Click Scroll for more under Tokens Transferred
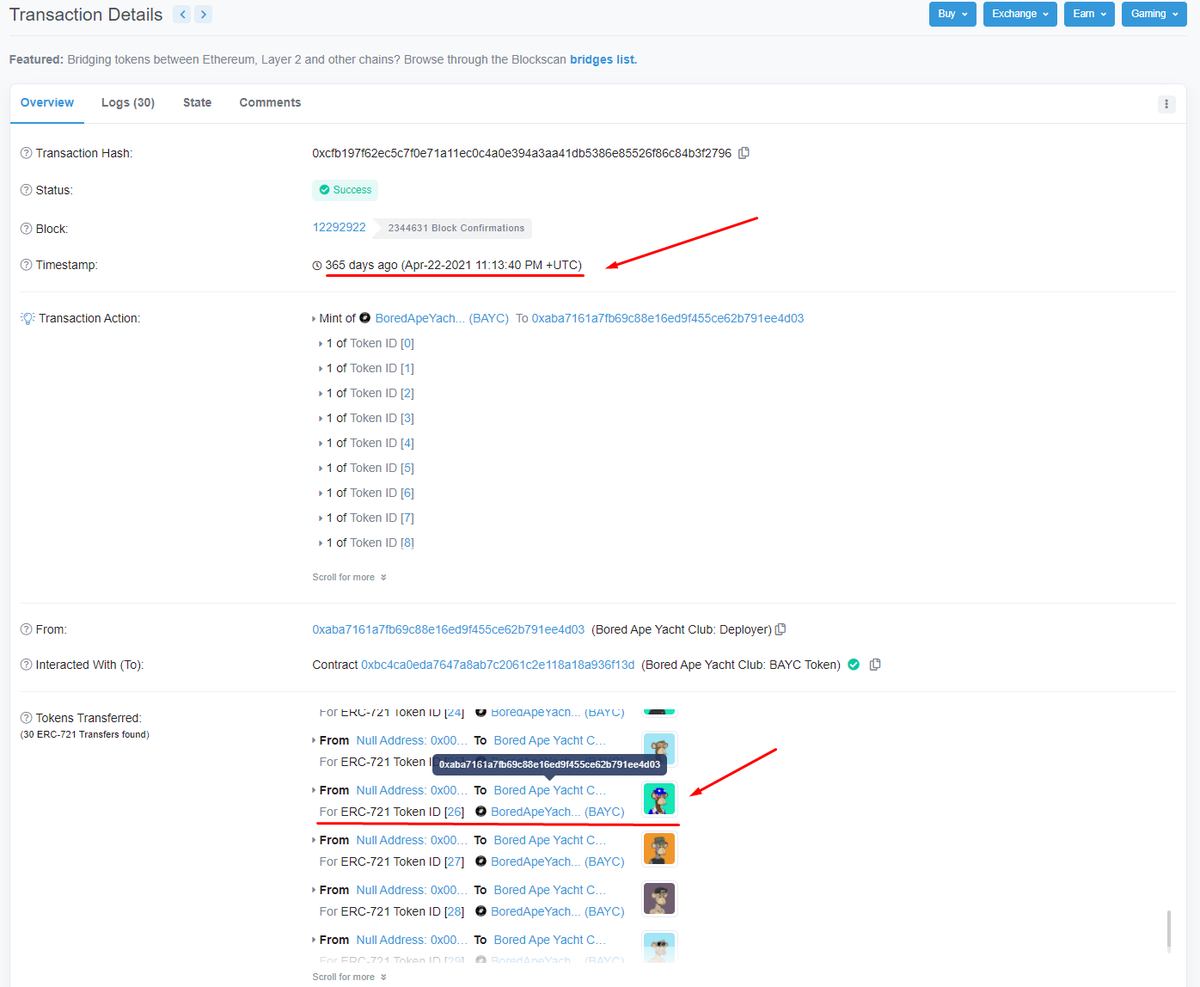The width and height of the screenshot is (1200, 987). pos(349,977)
